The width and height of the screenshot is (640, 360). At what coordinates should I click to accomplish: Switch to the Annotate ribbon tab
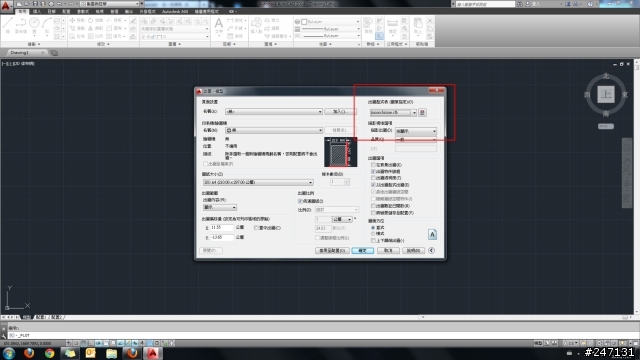click(x=51, y=11)
